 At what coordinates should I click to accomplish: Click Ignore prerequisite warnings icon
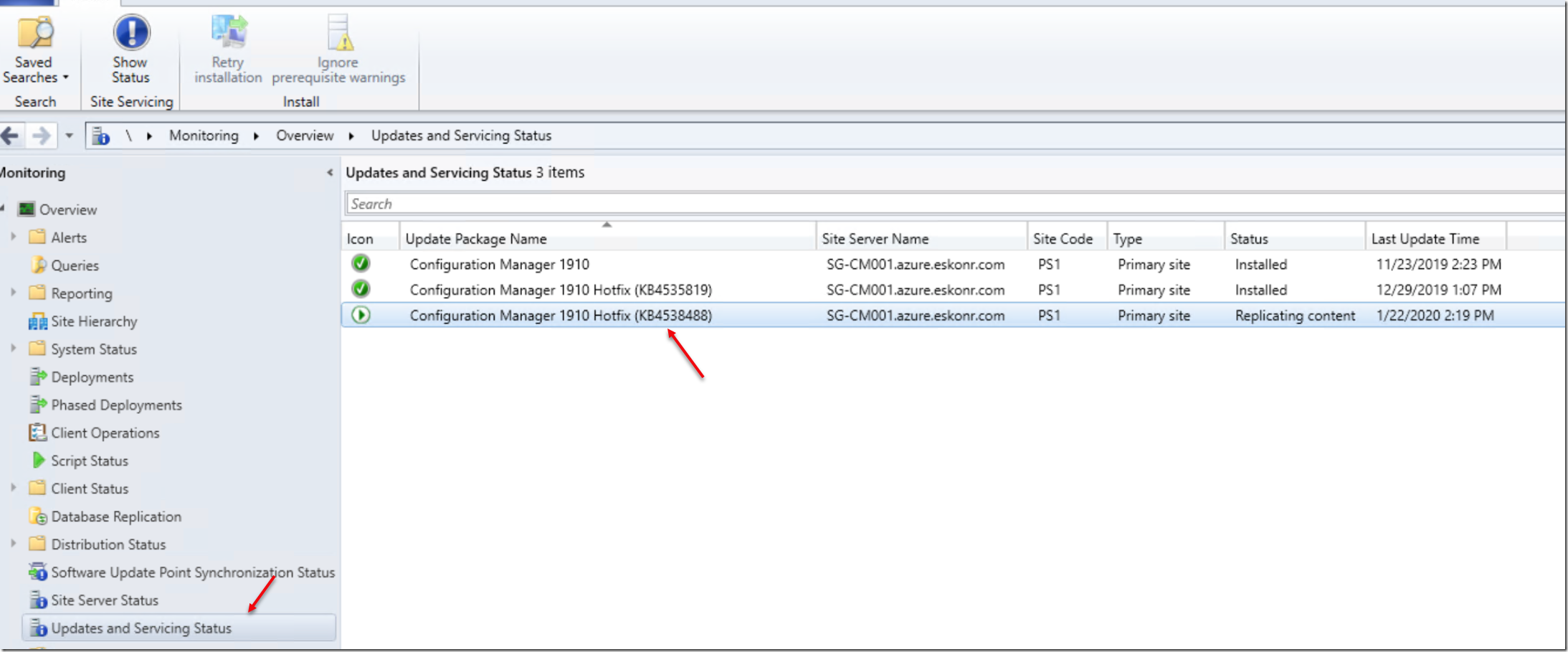point(338,34)
